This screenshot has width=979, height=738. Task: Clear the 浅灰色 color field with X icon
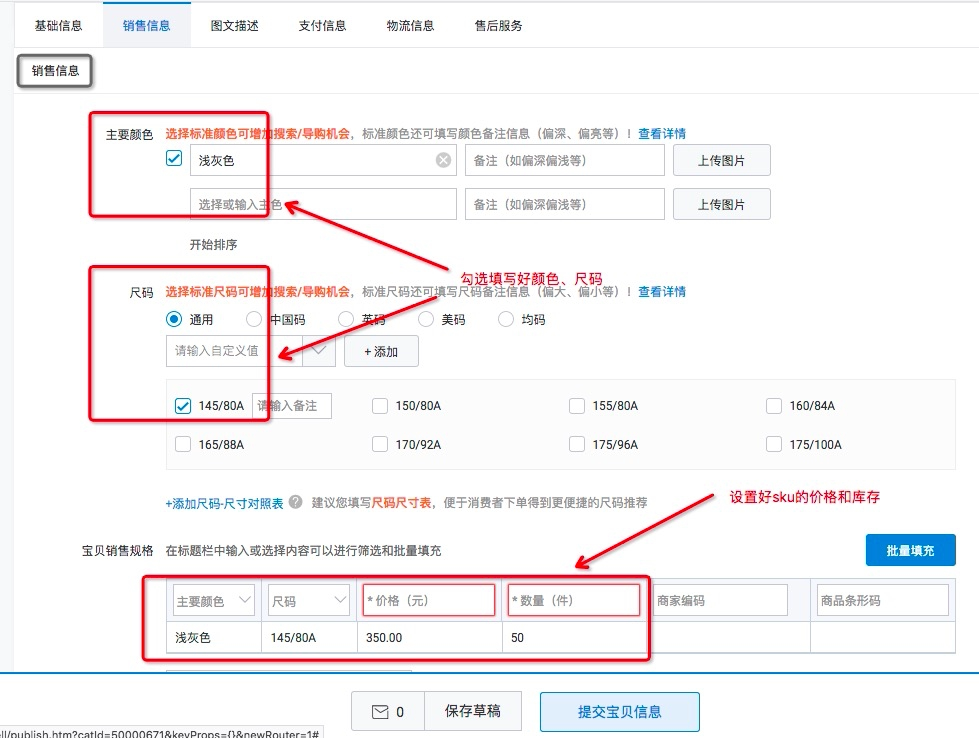443,160
